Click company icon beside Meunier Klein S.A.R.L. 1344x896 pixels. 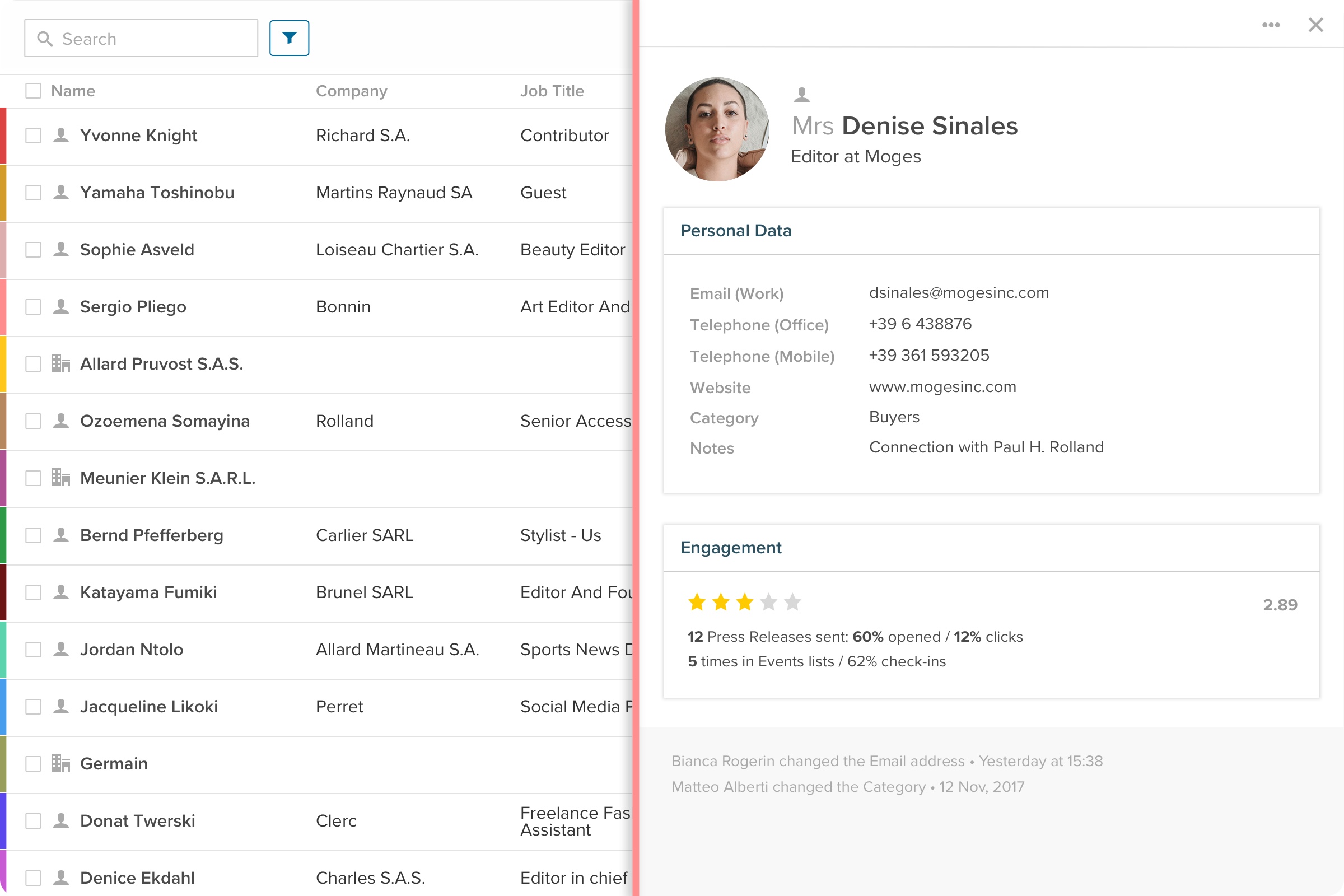pyautogui.click(x=61, y=478)
